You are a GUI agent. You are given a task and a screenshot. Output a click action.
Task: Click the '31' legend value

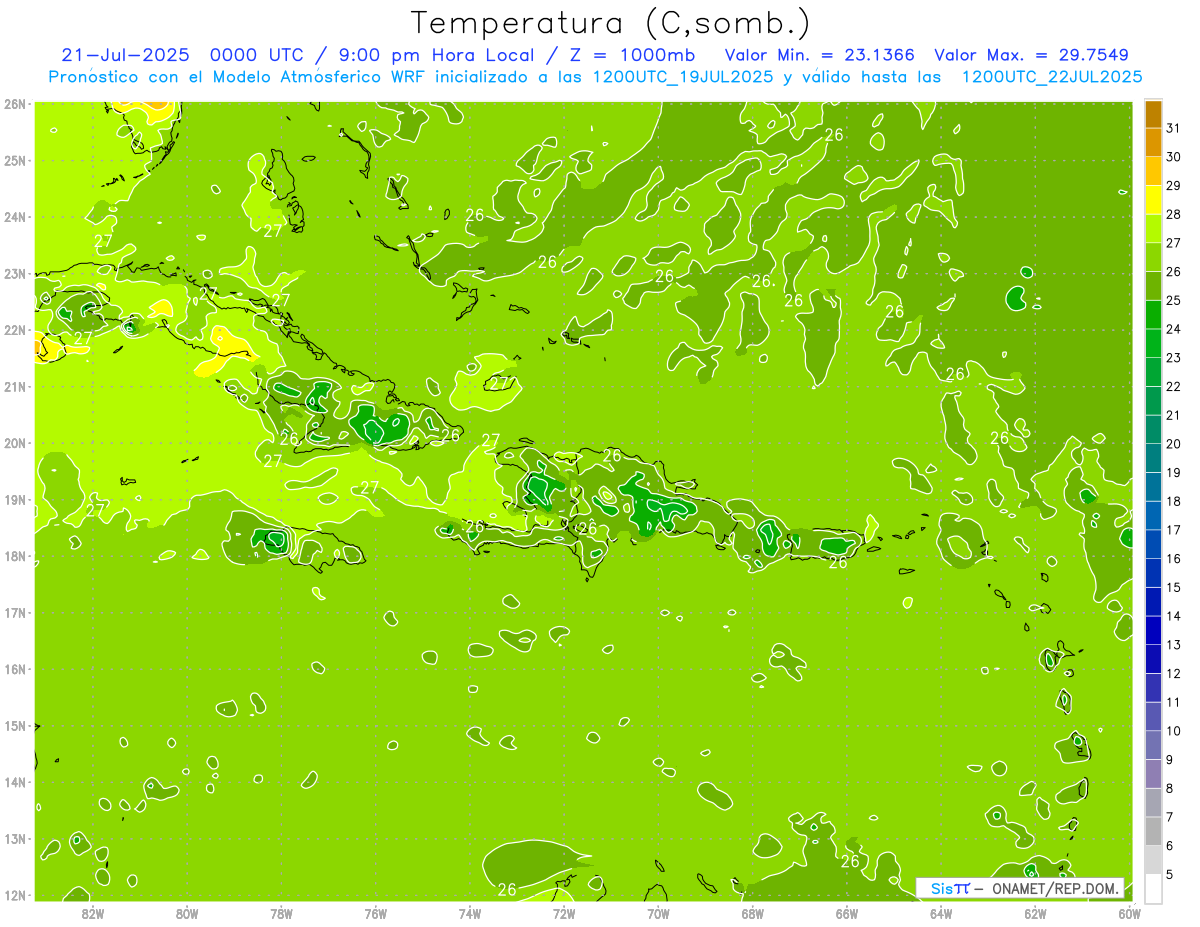coord(1174,128)
